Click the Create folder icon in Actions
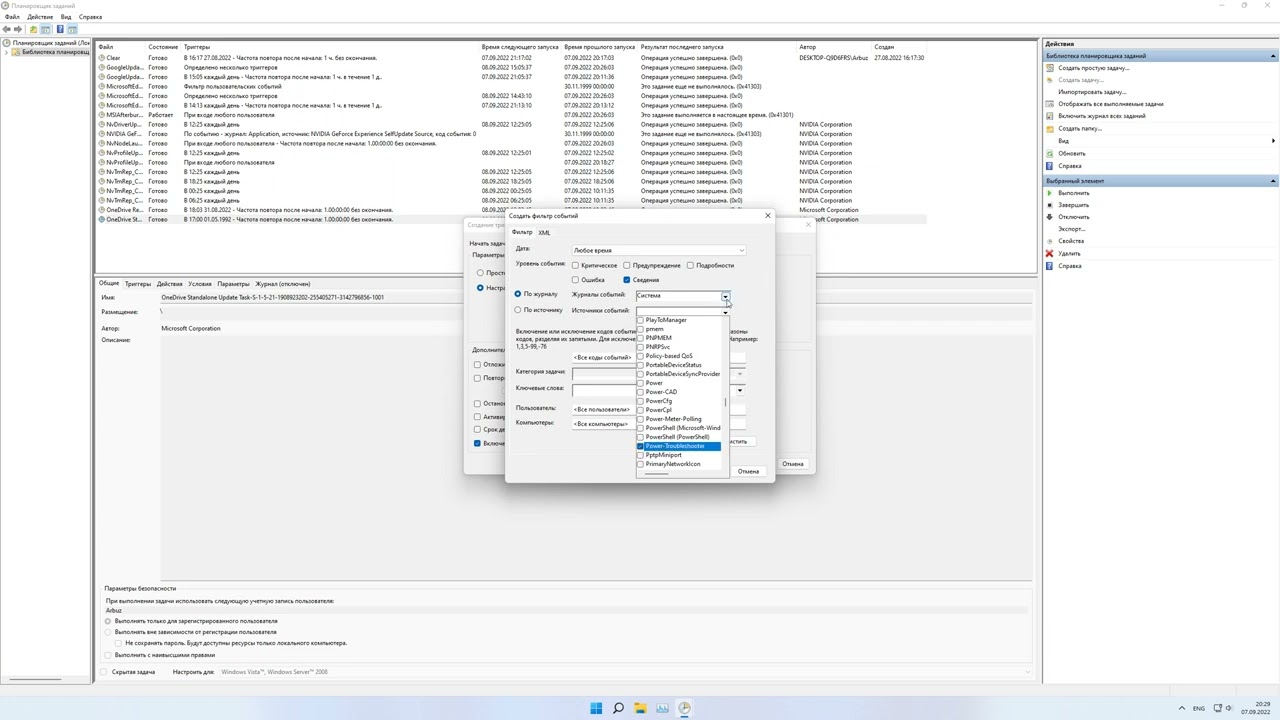Image resolution: width=1280 pixels, height=720 pixels. pos(1050,129)
